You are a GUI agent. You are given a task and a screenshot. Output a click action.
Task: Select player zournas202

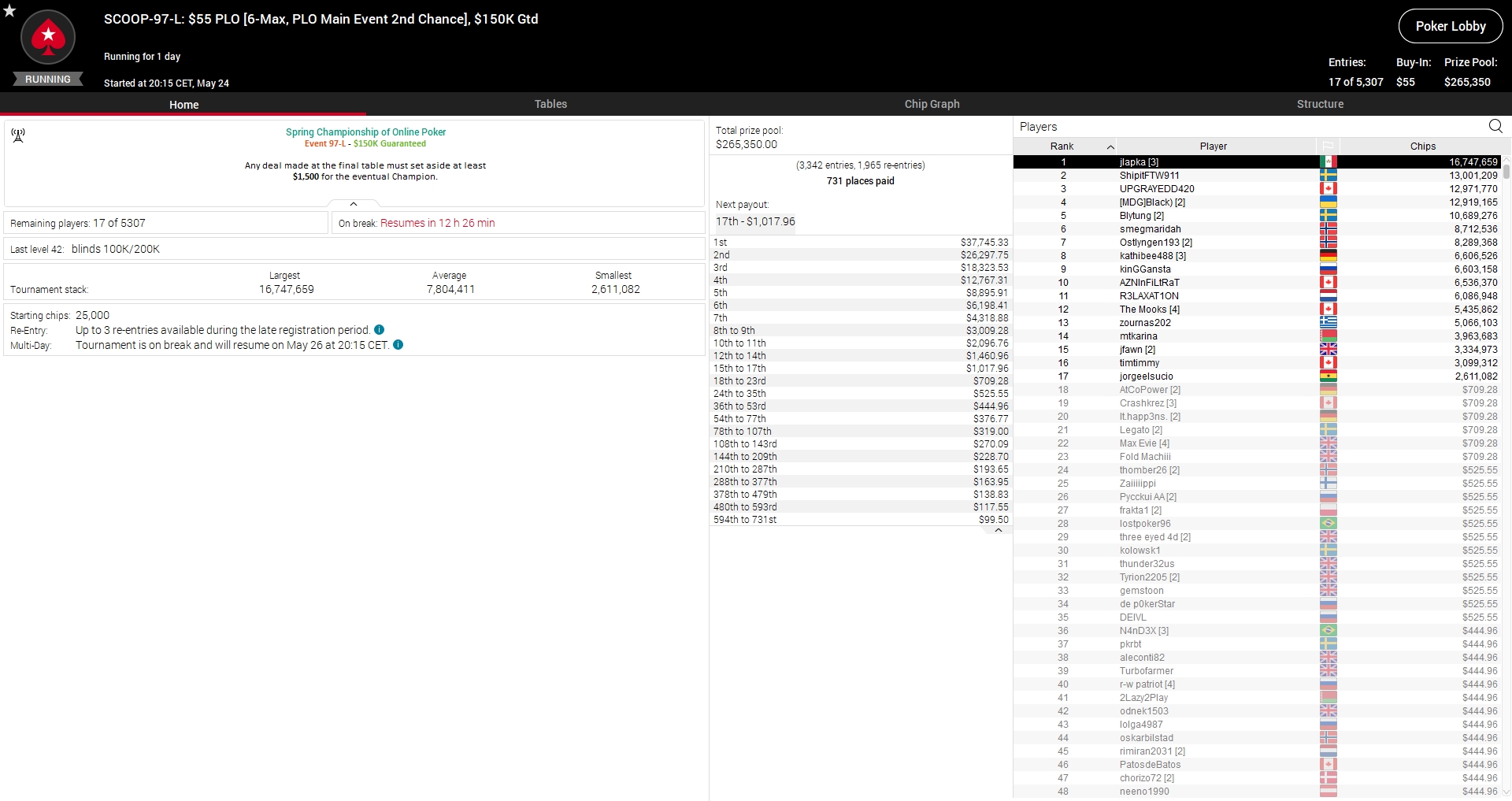tap(1257, 323)
